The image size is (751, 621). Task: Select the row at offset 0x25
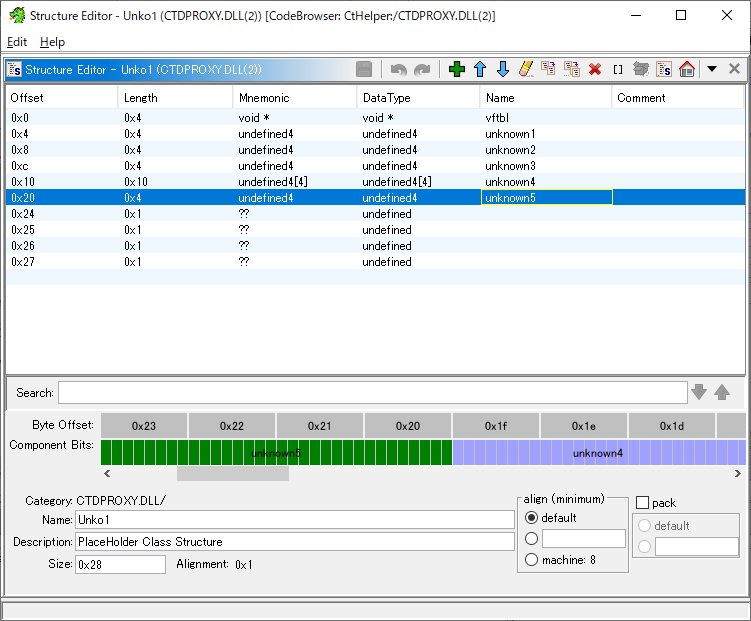376,230
